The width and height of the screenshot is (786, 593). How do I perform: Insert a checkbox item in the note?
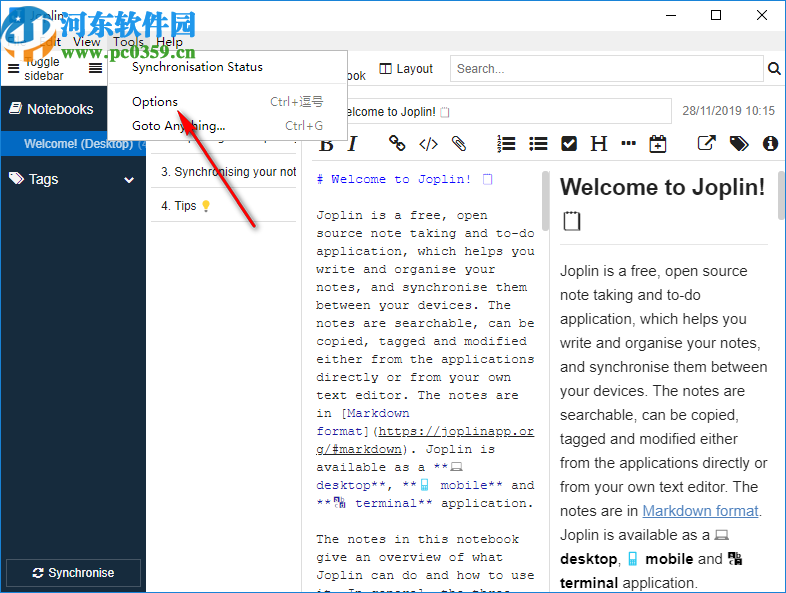point(569,144)
